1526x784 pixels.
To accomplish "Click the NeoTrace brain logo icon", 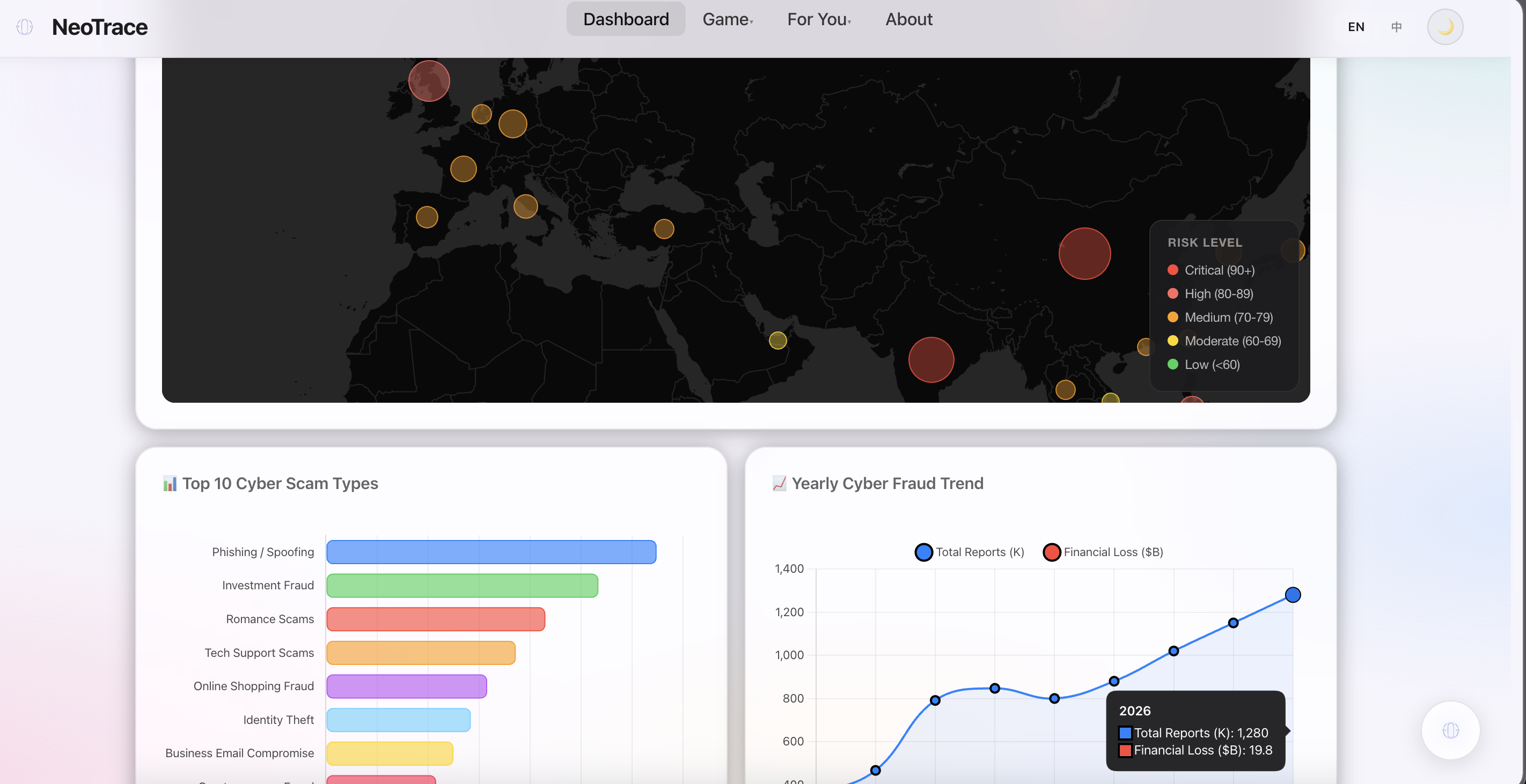I will [x=24, y=27].
